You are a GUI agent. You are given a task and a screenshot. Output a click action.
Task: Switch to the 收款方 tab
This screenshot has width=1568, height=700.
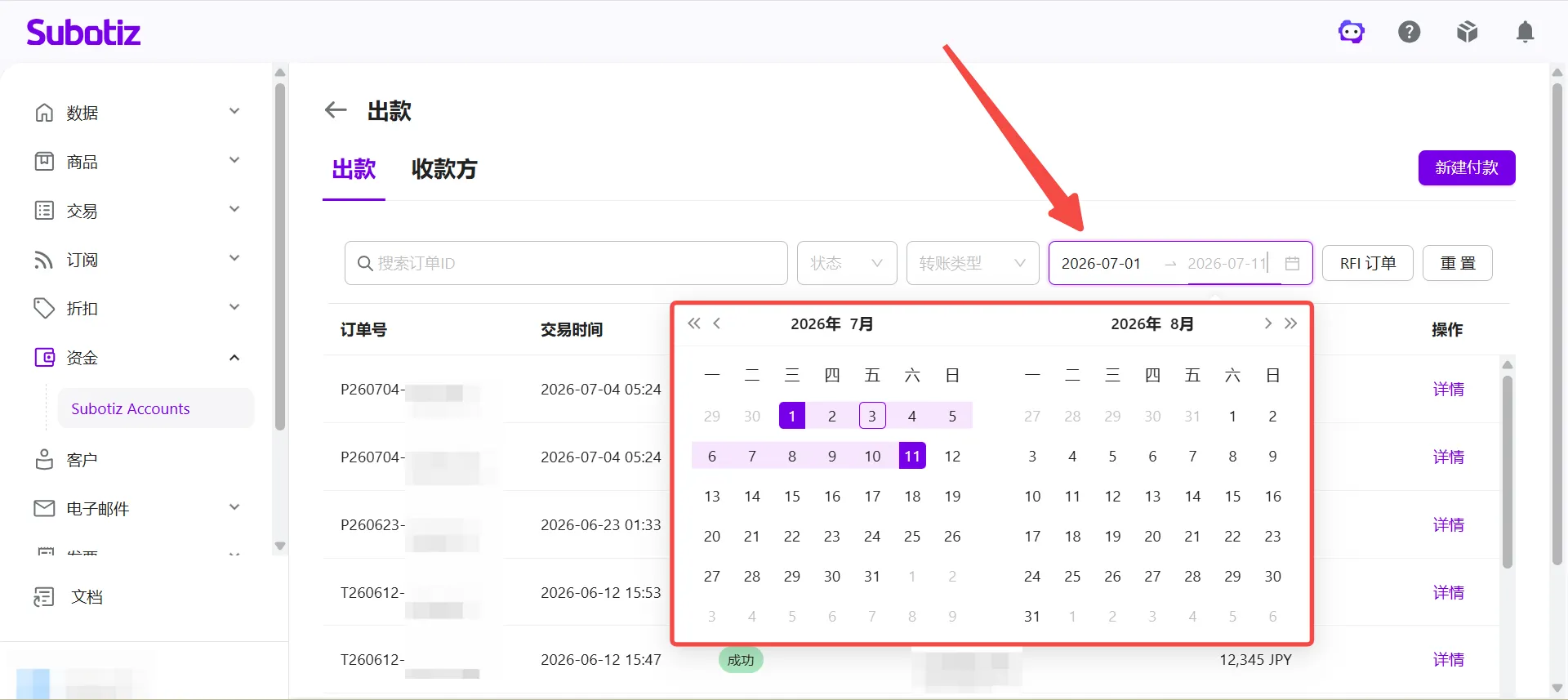tap(444, 169)
